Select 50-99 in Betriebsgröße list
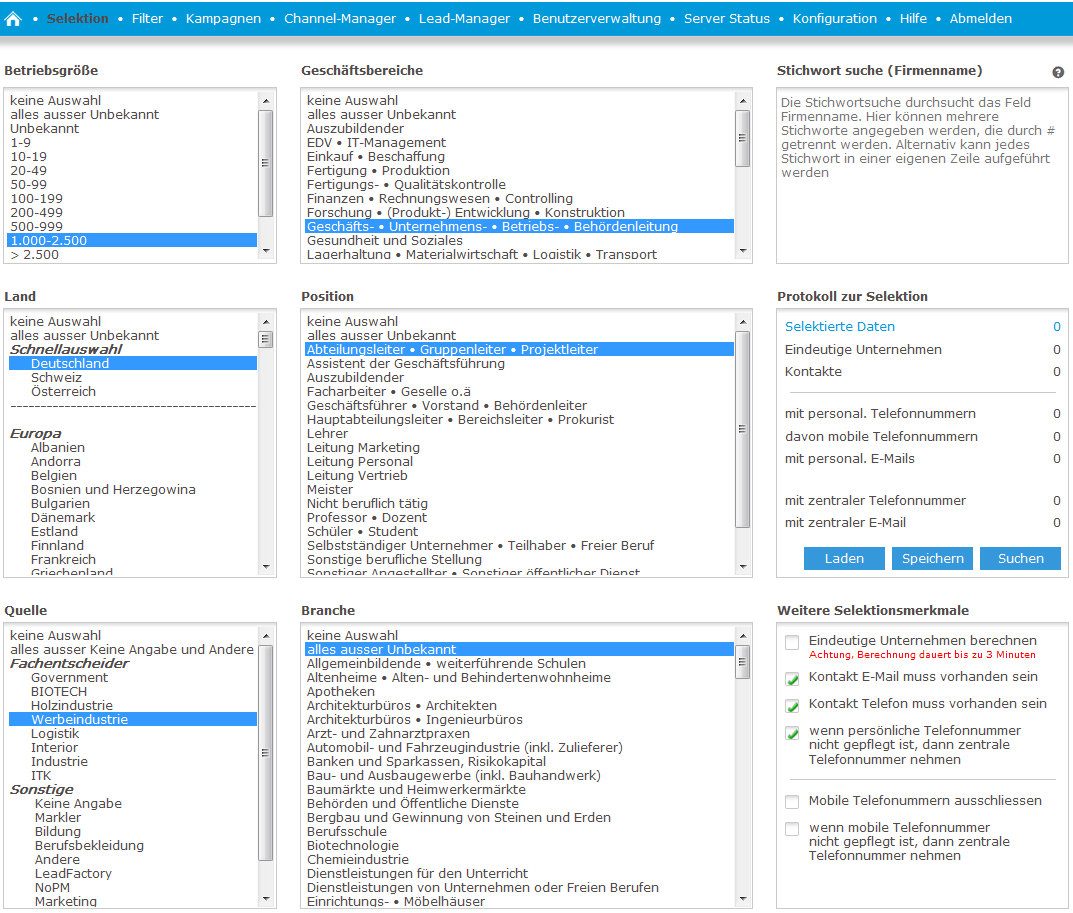This screenshot has width=1073, height=913. [132, 185]
